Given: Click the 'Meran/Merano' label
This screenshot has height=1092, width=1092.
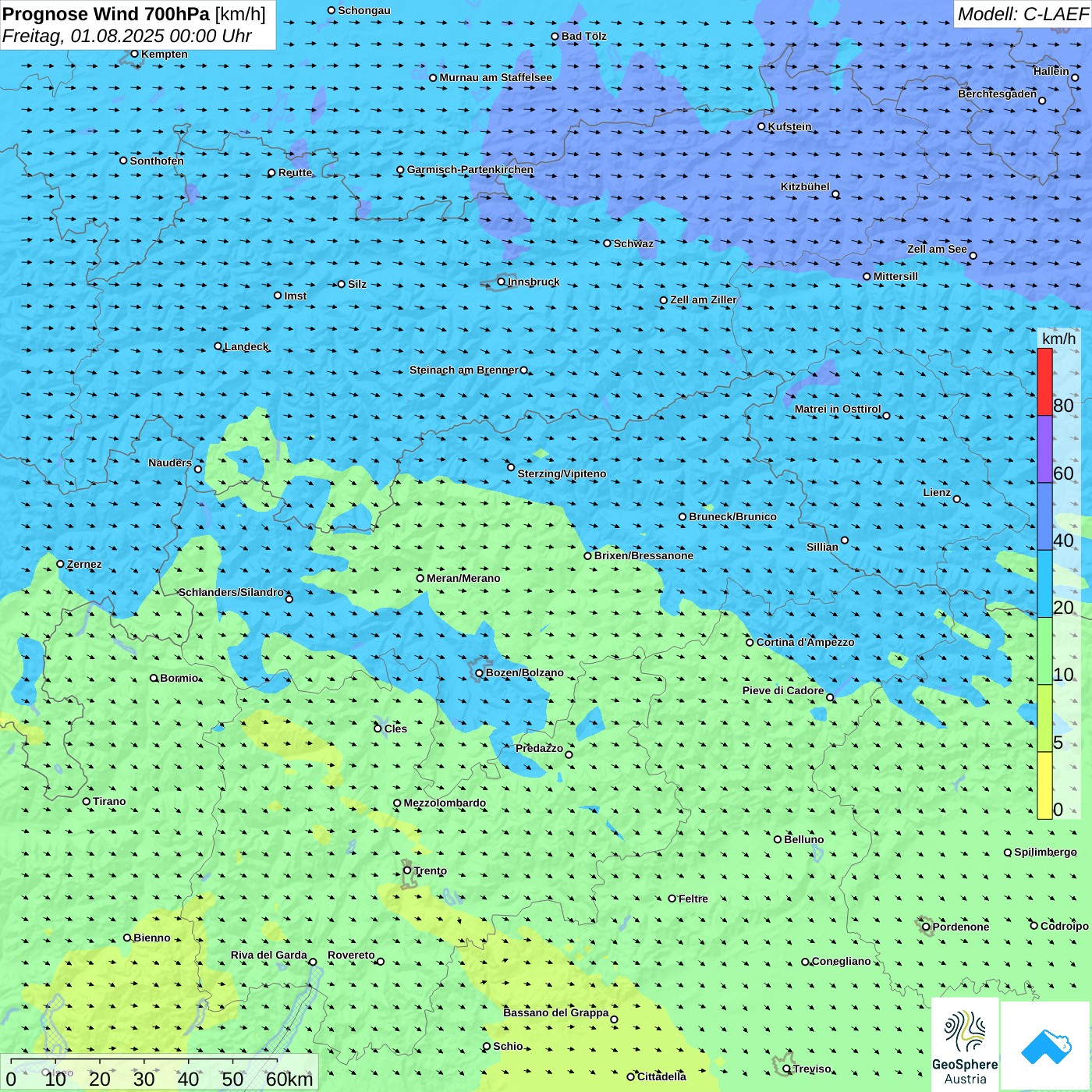Looking at the screenshot, I should pyautogui.click(x=463, y=578).
